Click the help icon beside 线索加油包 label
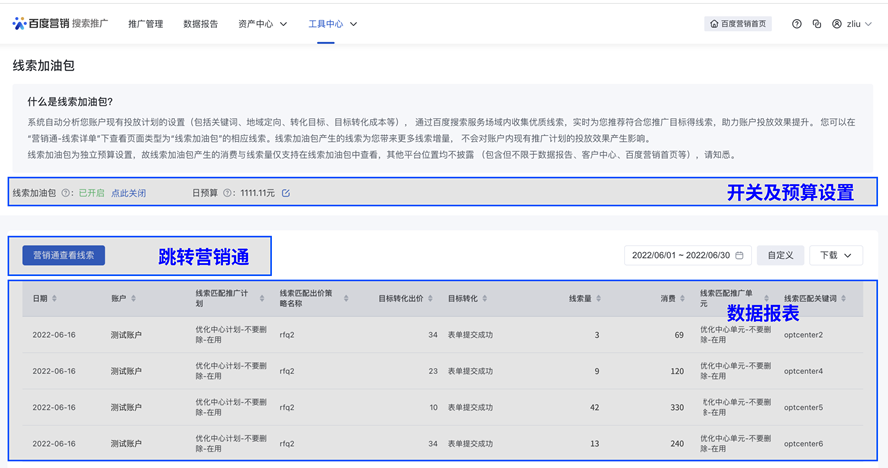 point(66,193)
